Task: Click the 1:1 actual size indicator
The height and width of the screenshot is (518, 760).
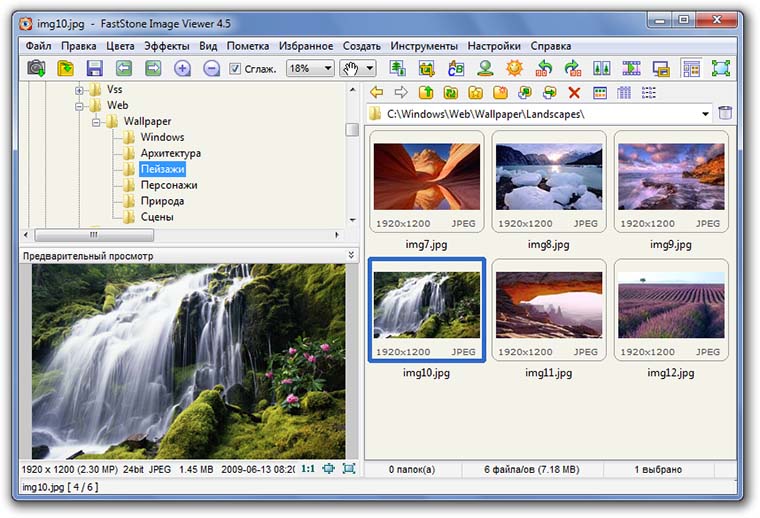Action: (308, 468)
